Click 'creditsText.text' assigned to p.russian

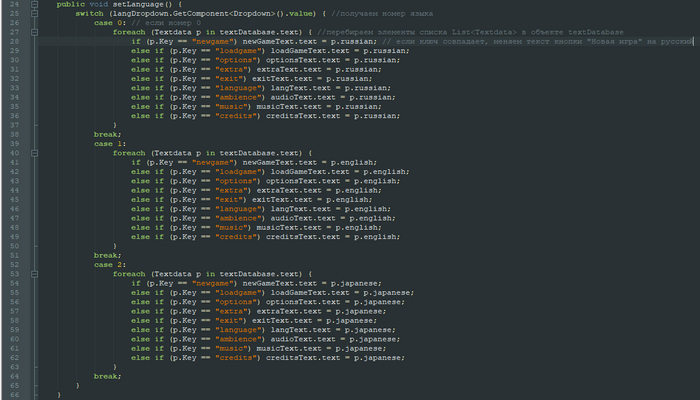click(303, 116)
